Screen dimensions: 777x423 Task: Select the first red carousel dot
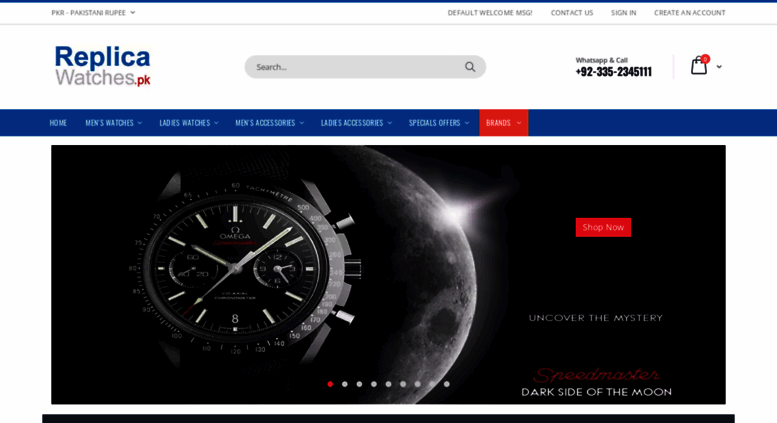[330, 384]
